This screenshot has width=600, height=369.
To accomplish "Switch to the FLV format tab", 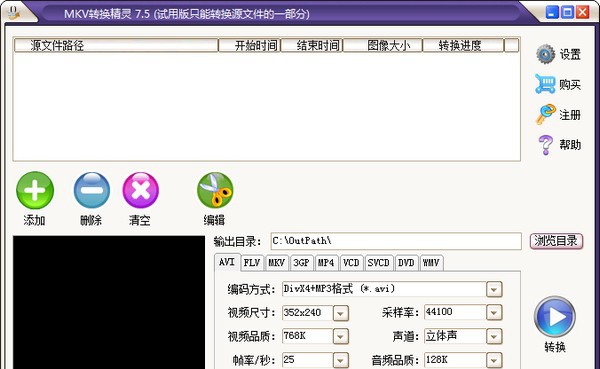I will click(x=252, y=263).
